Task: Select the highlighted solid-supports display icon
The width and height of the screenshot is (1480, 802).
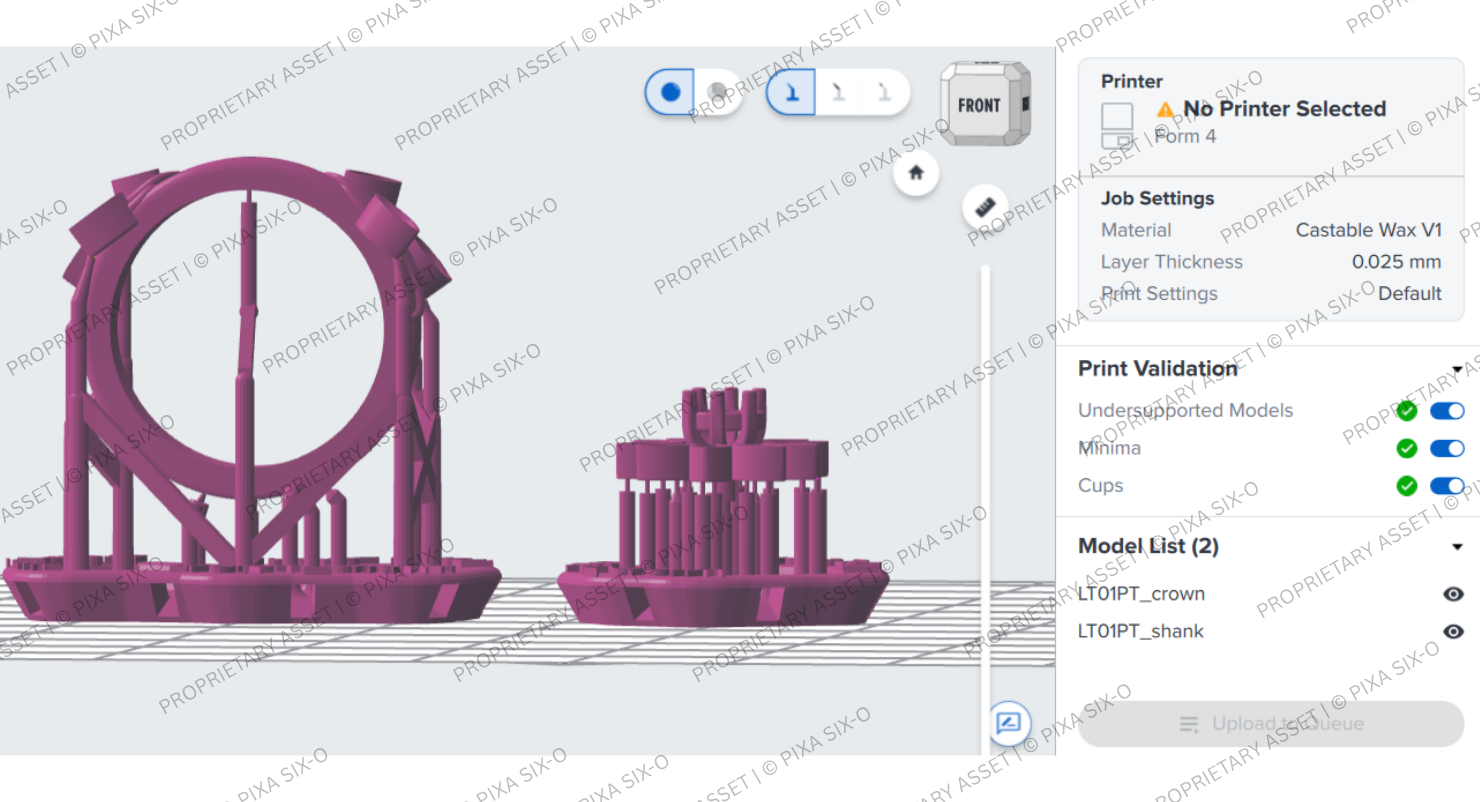Action: click(x=791, y=92)
